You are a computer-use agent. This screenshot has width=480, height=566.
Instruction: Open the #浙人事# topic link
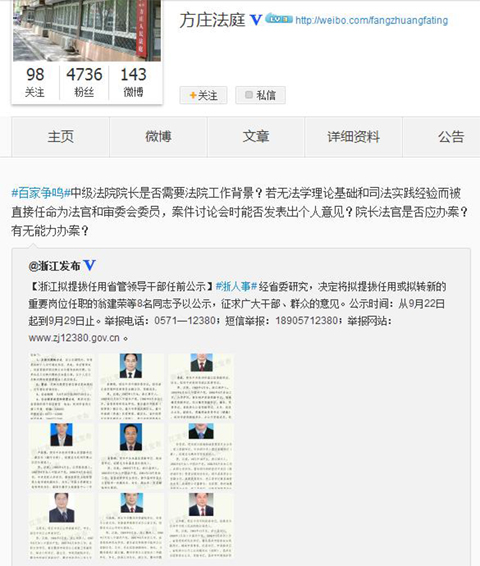click(x=236, y=287)
